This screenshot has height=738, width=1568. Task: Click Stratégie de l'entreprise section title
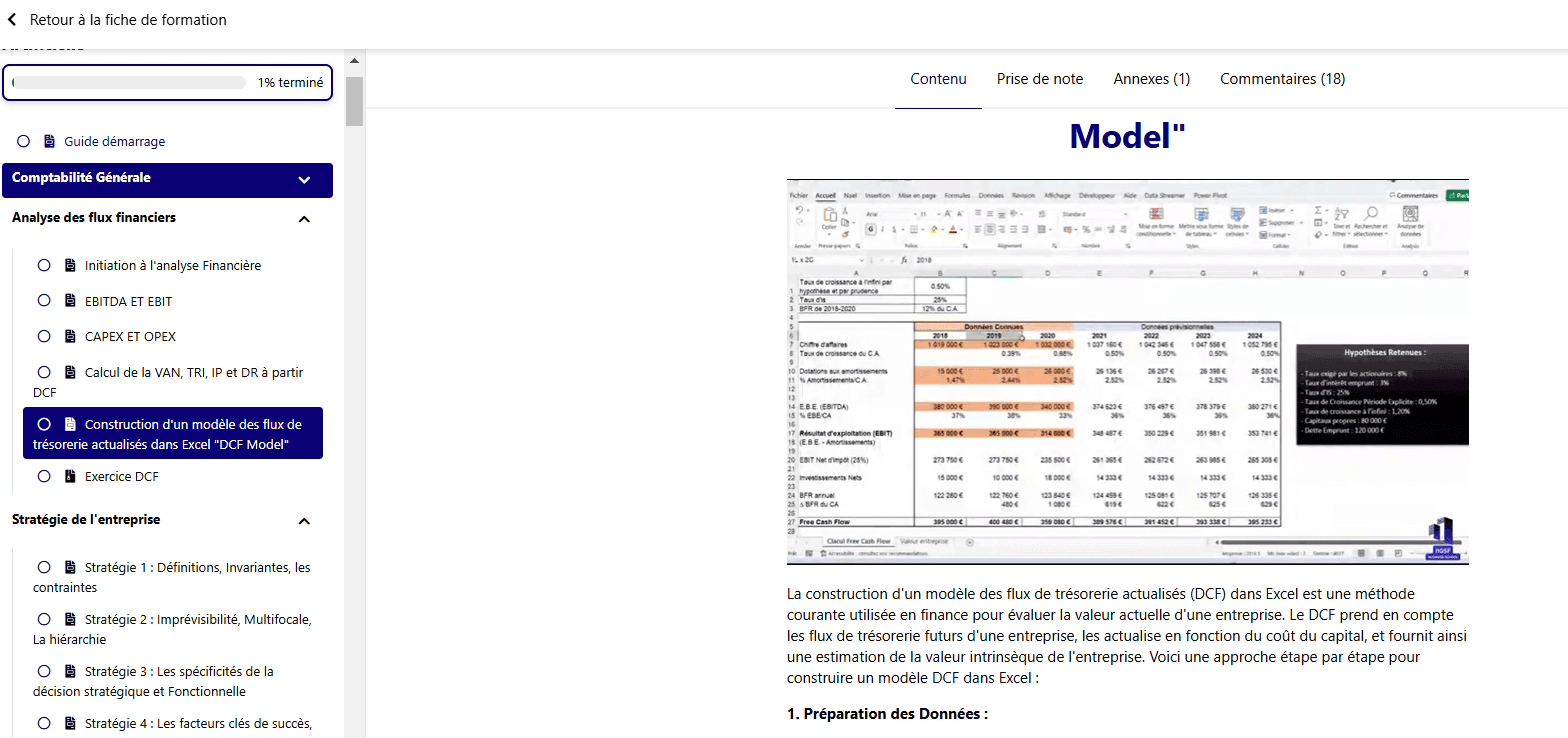(86, 519)
